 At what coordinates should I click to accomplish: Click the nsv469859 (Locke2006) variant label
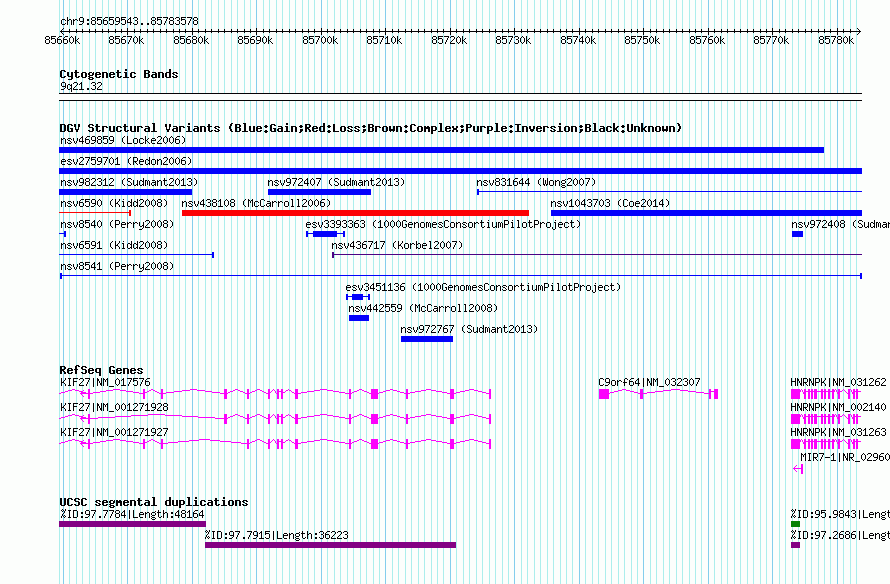123,140
